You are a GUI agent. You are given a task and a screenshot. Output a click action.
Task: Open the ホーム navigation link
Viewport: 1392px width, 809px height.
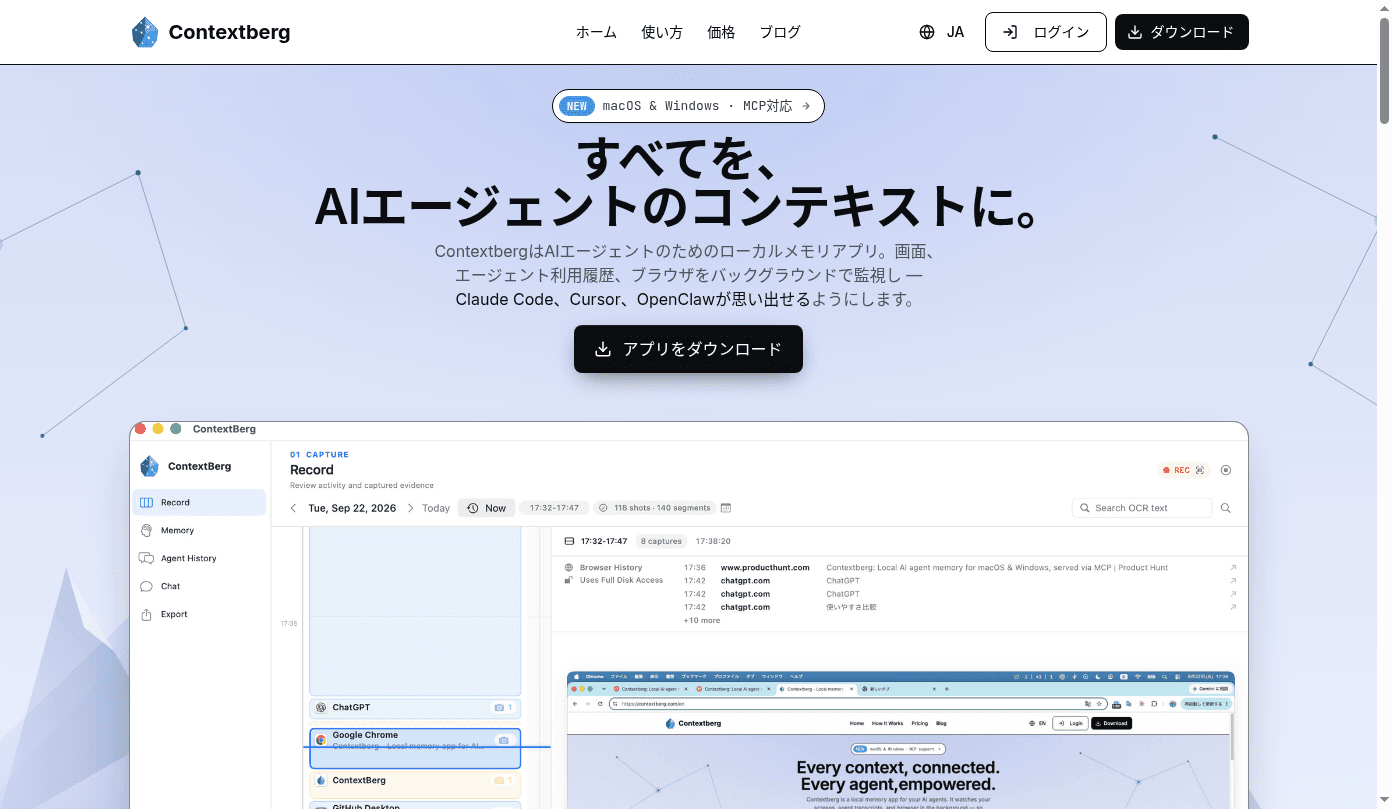[596, 32]
